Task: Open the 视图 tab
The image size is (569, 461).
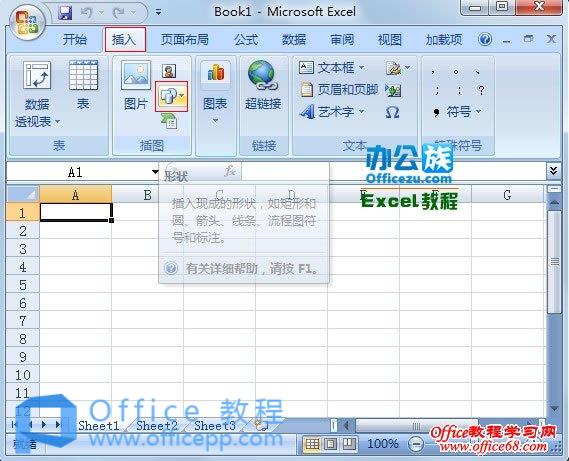Action: click(x=390, y=39)
